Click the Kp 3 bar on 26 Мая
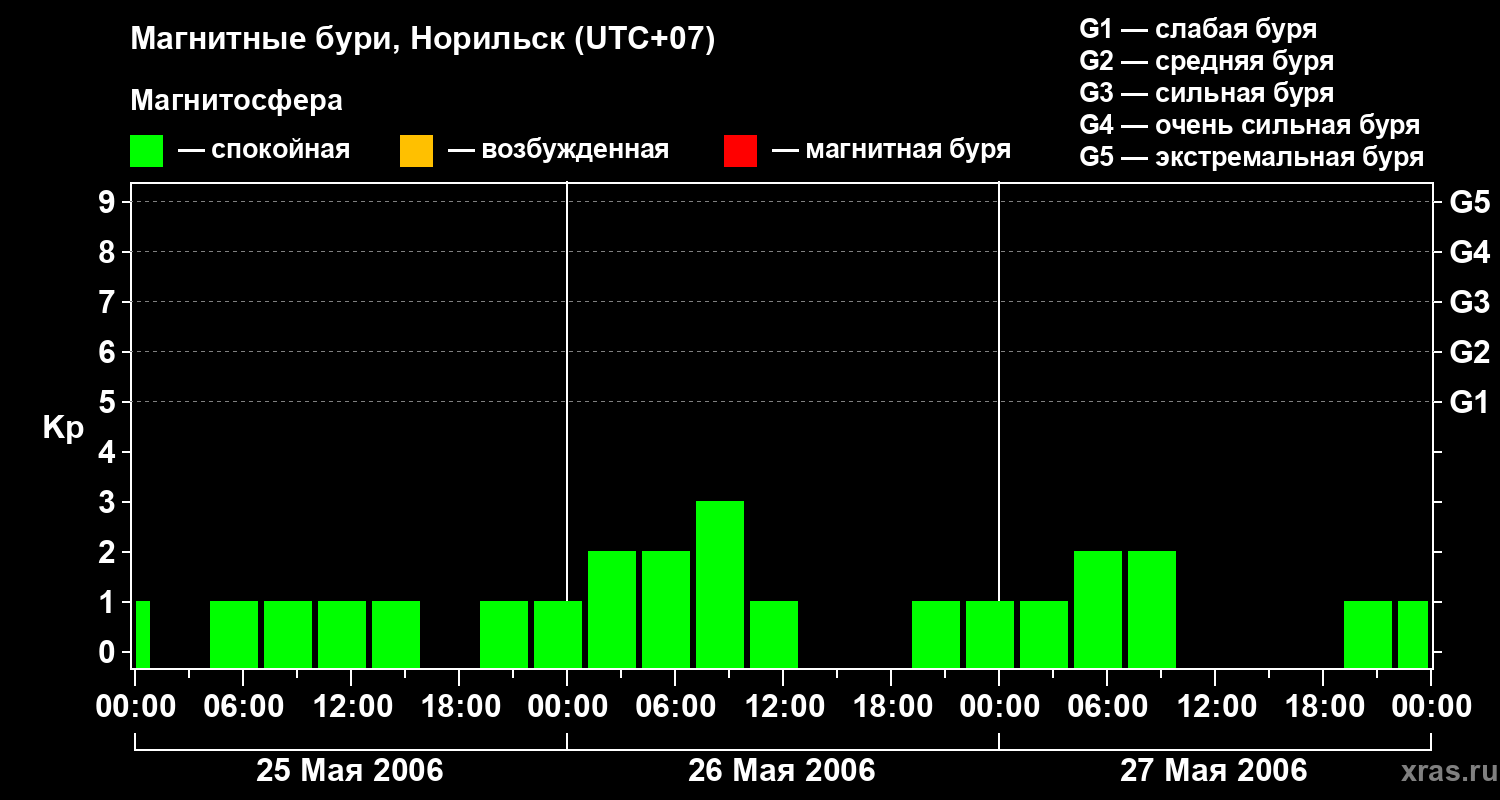Screen dimensions: 1500x800 720,584
